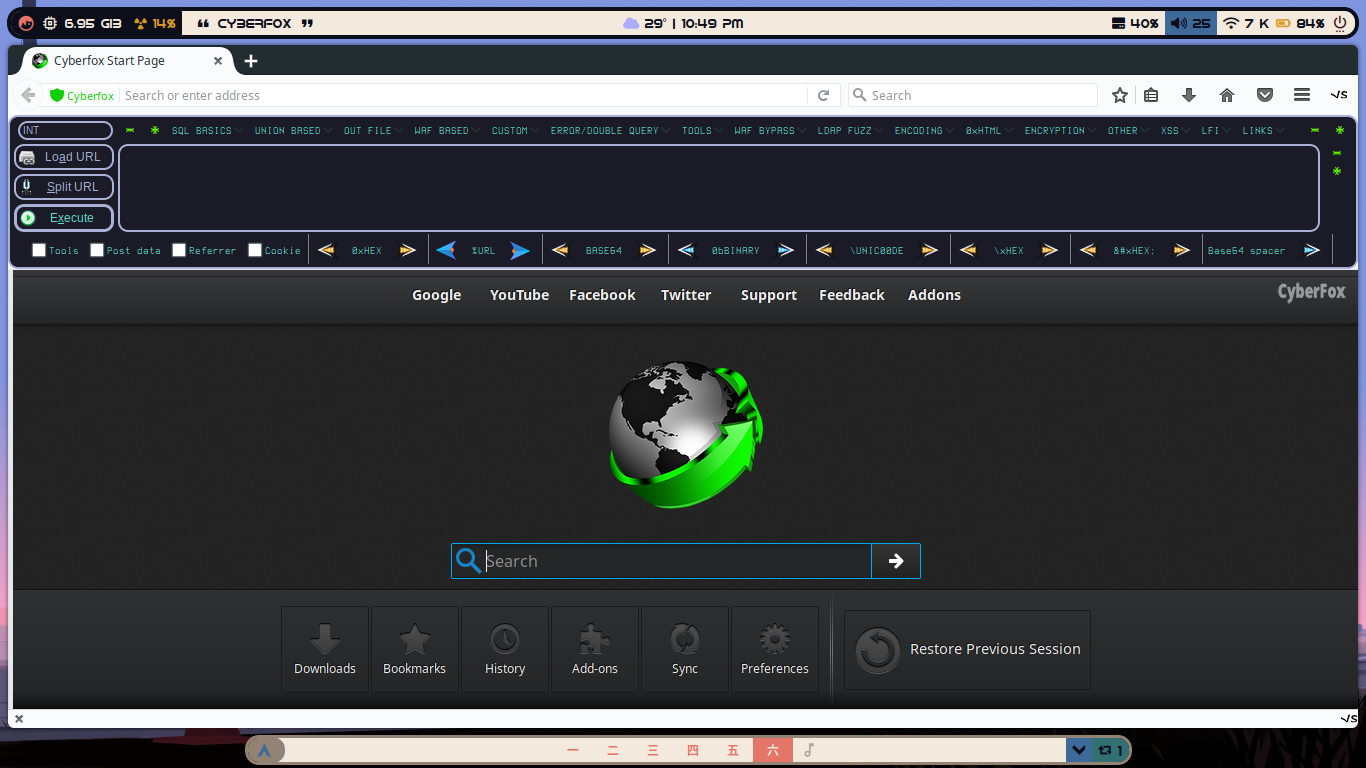1366x768 pixels.
Task: Open the Pocket icon in toolbar
Action: click(x=1265, y=95)
